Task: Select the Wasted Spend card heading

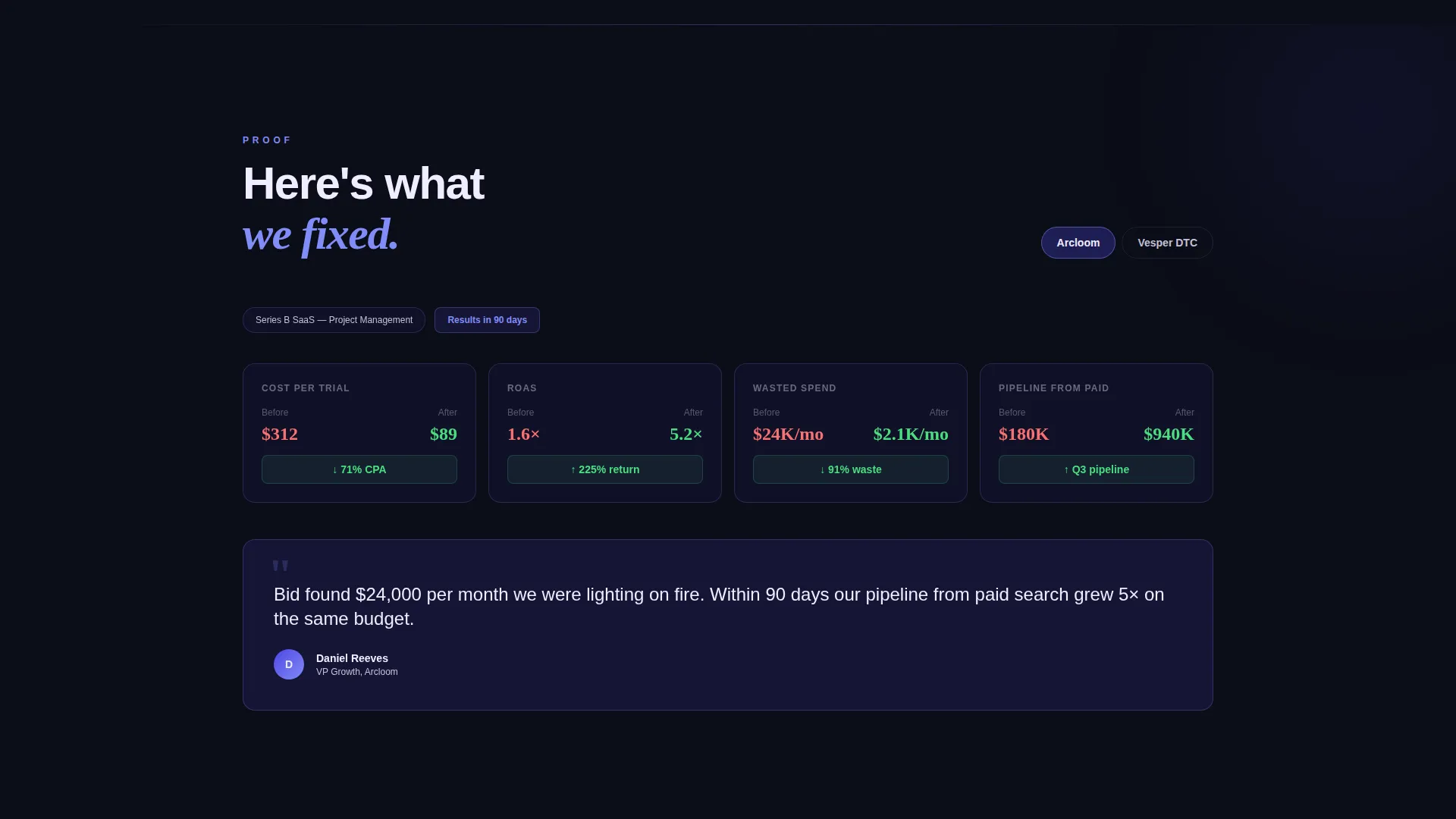Action: pos(795,388)
